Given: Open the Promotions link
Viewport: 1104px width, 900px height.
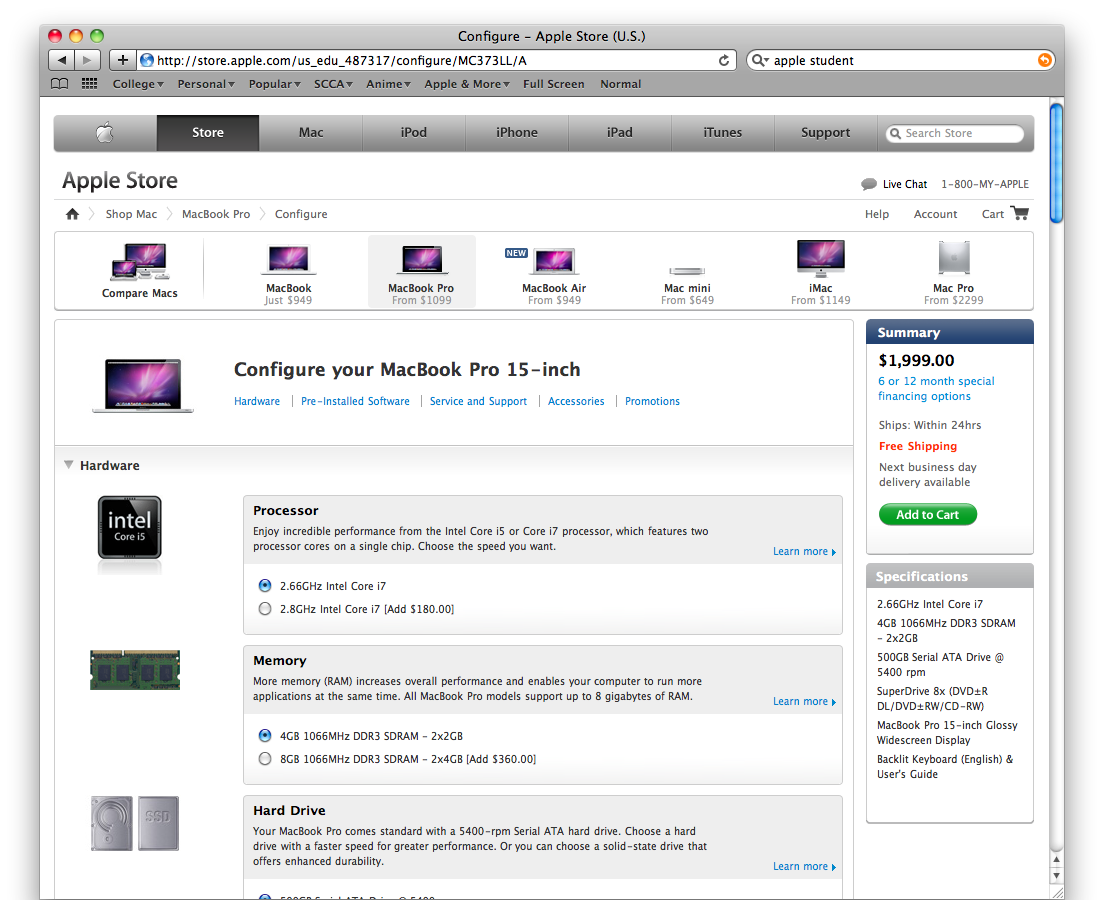Looking at the screenshot, I should point(652,401).
